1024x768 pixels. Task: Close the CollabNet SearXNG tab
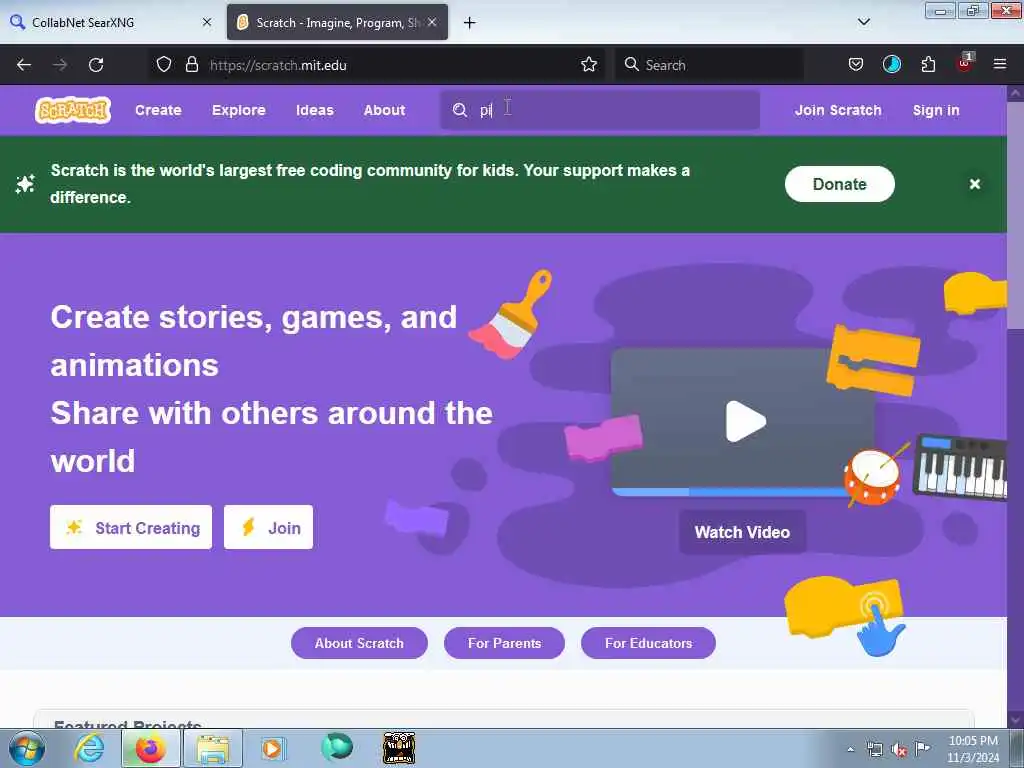pyautogui.click(x=207, y=22)
